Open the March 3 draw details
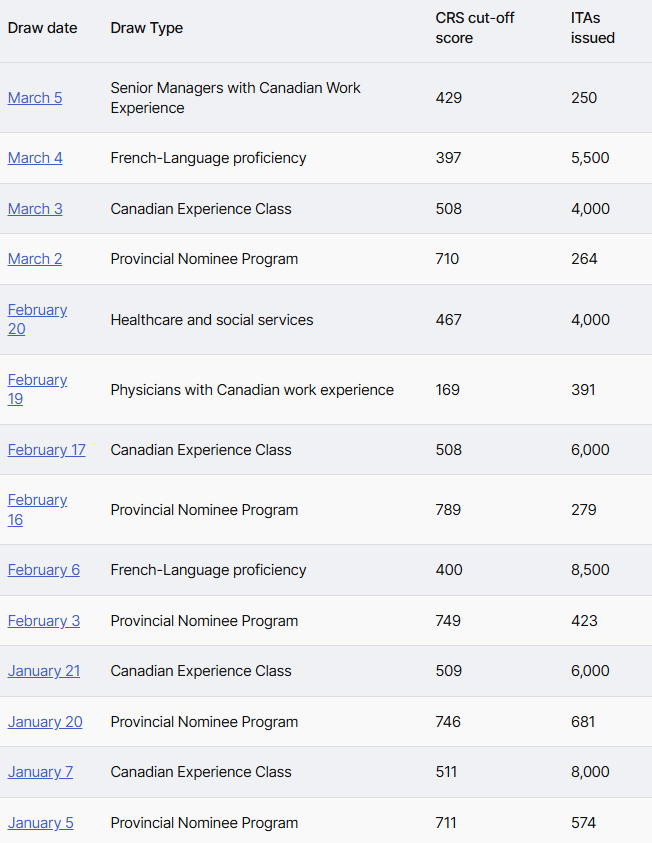652x843 pixels. 35,209
